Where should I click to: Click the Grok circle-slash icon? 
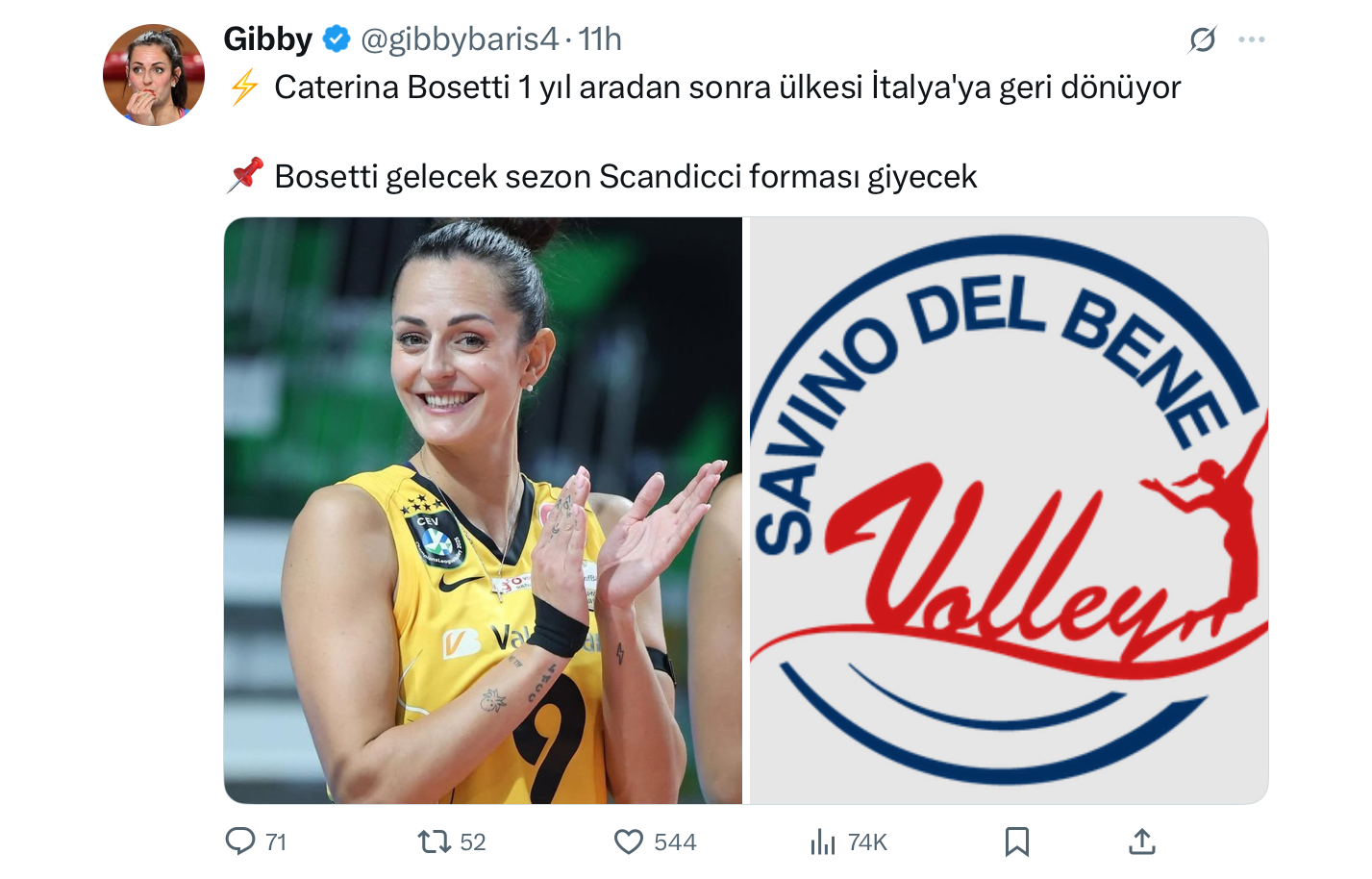click(x=1203, y=39)
